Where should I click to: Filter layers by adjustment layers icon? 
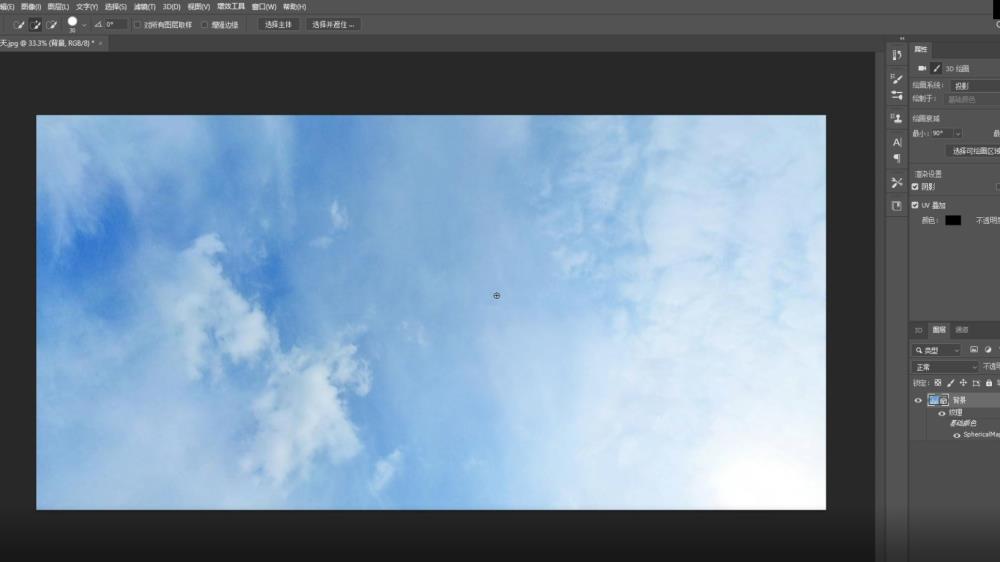pos(988,350)
